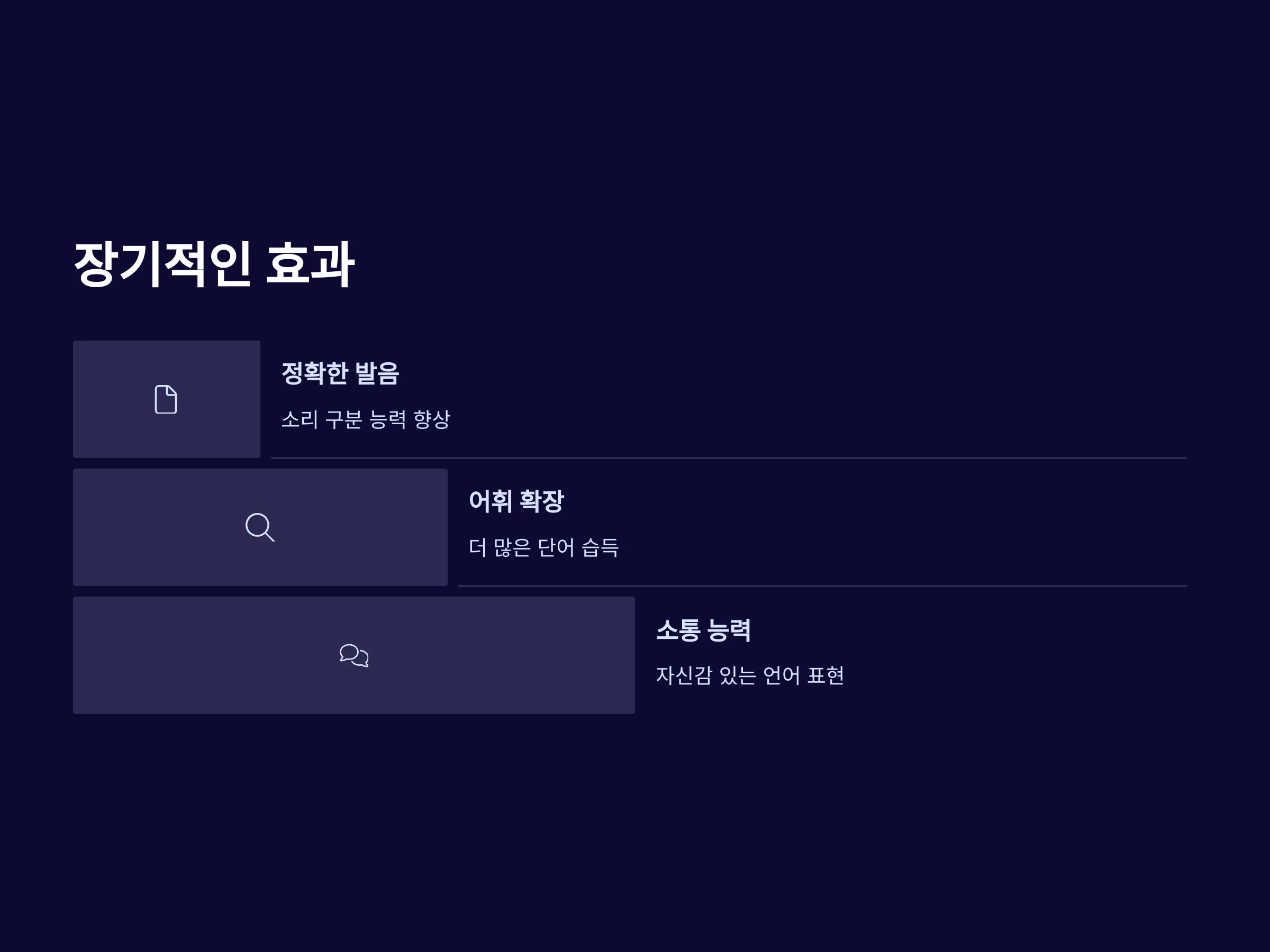Image resolution: width=1270 pixels, height=952 pixels.
Task: Click the divider line below 소리 구분 능력 향상
Action: pos(729,458)
